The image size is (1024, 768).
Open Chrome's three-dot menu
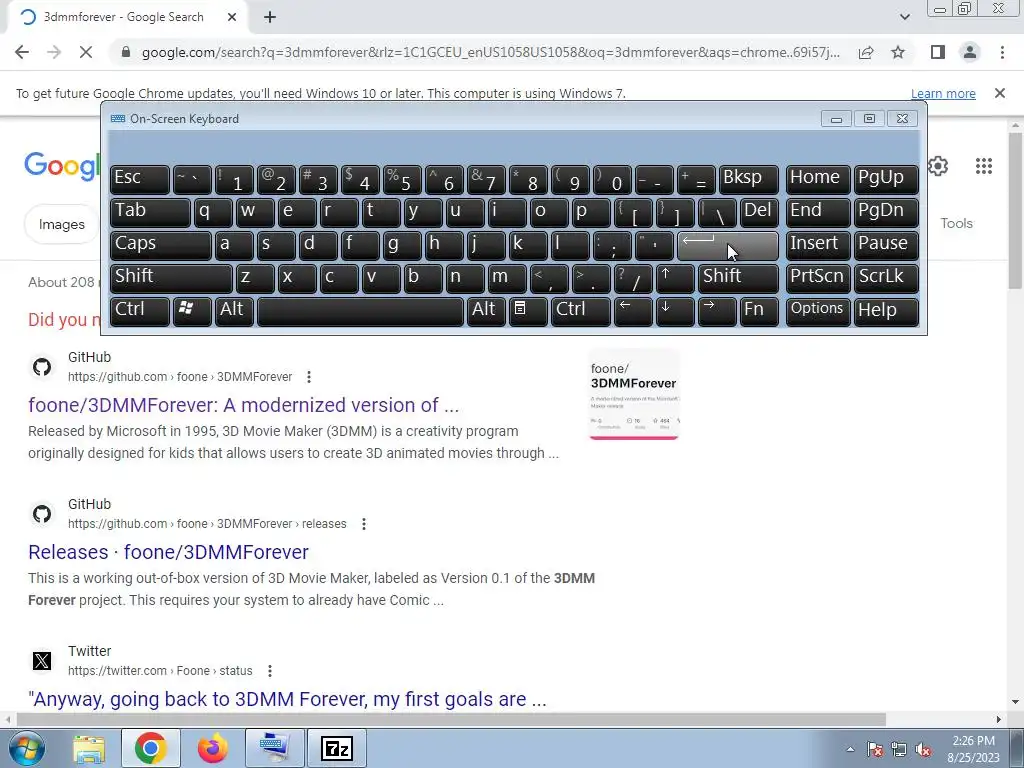pyautogui.click(x=1002, y=52)
